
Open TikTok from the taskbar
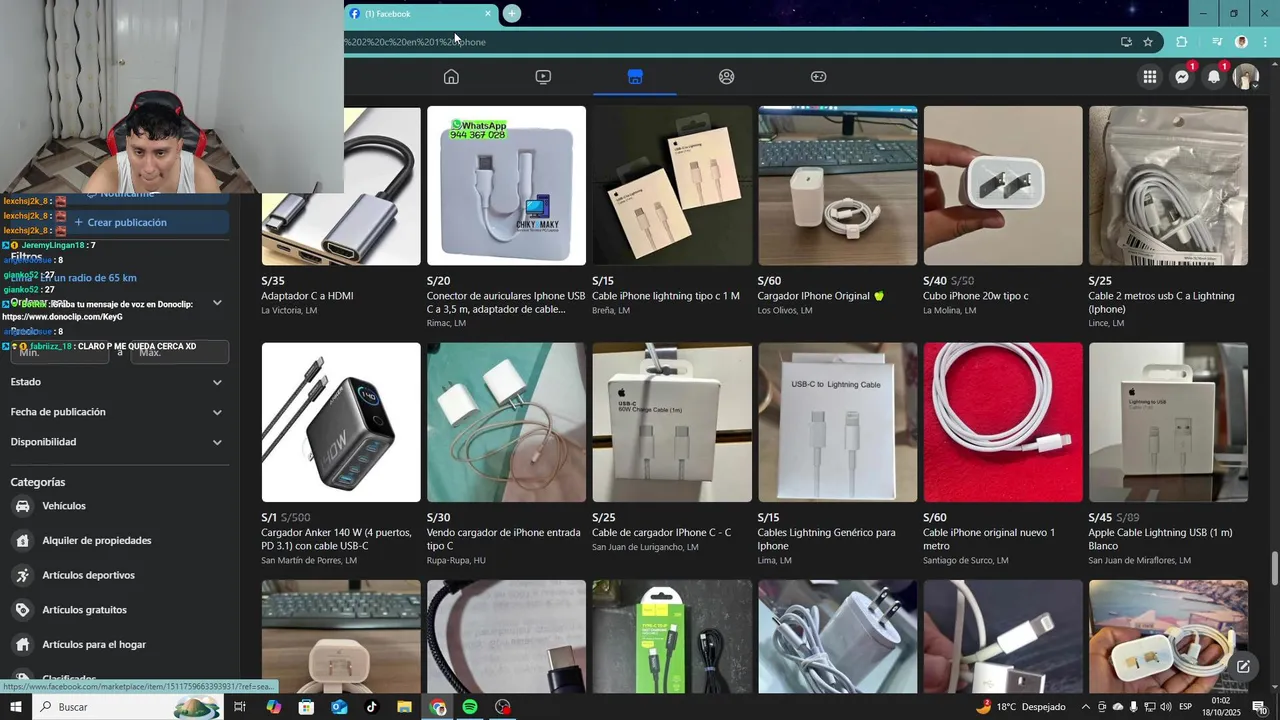[x=371, y=707]
